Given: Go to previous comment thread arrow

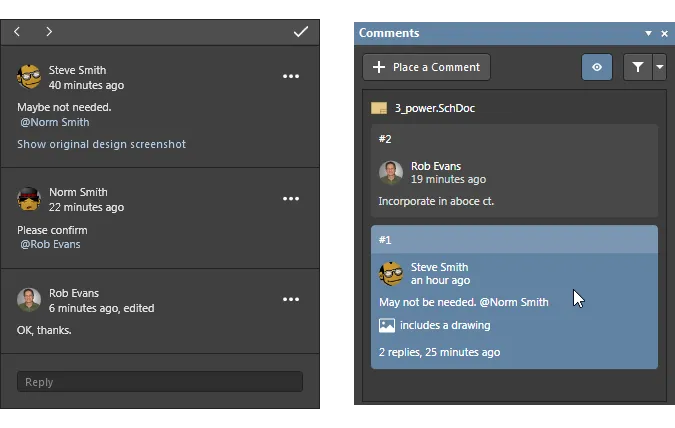Looking at the screenshot, I should 17,31.
